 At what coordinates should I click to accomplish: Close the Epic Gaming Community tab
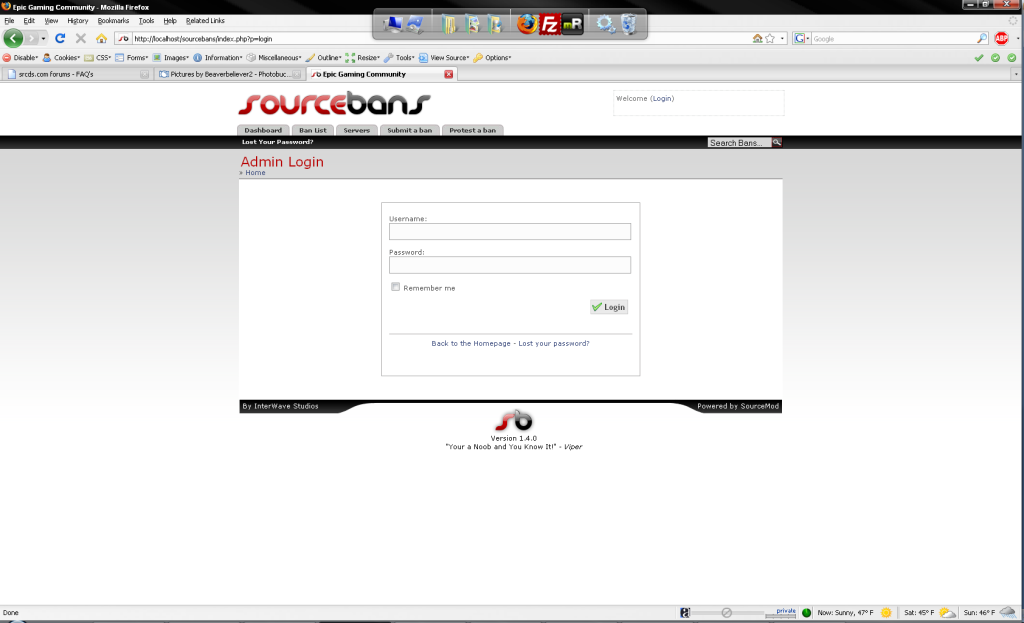[449, 74]
